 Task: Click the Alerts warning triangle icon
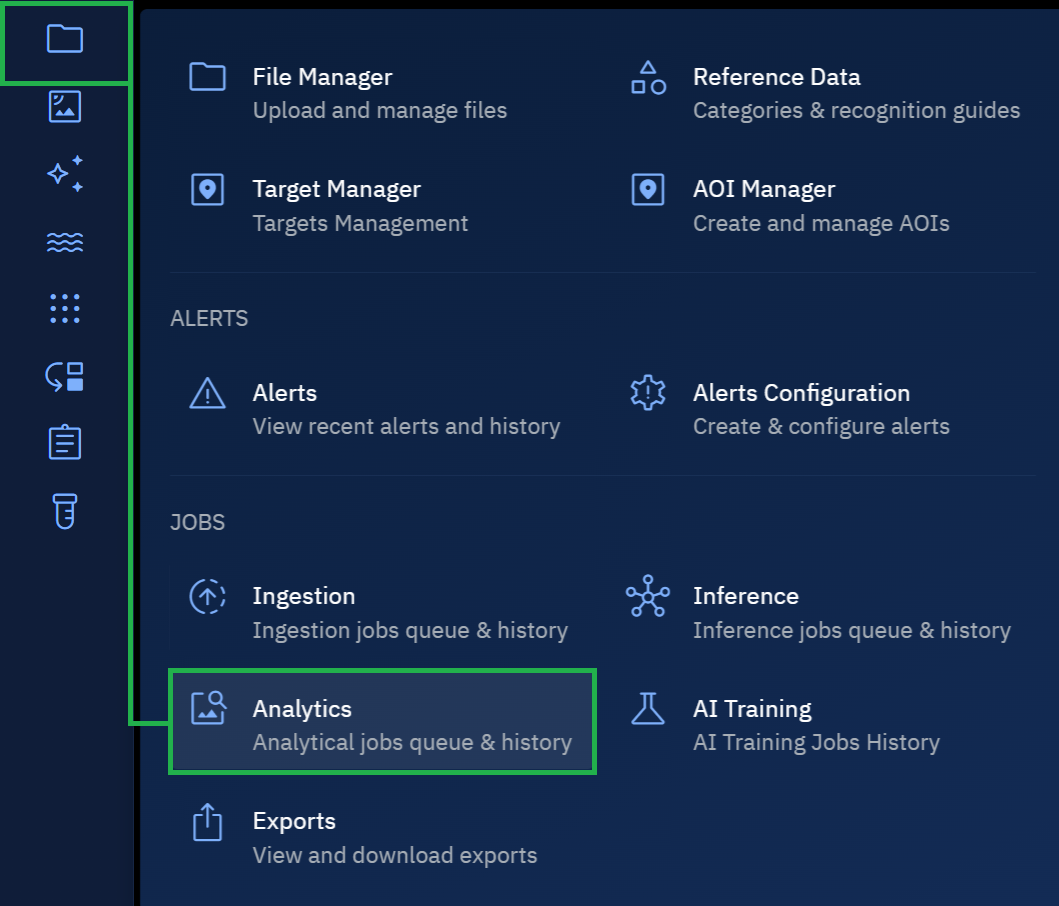pos(207,394)
